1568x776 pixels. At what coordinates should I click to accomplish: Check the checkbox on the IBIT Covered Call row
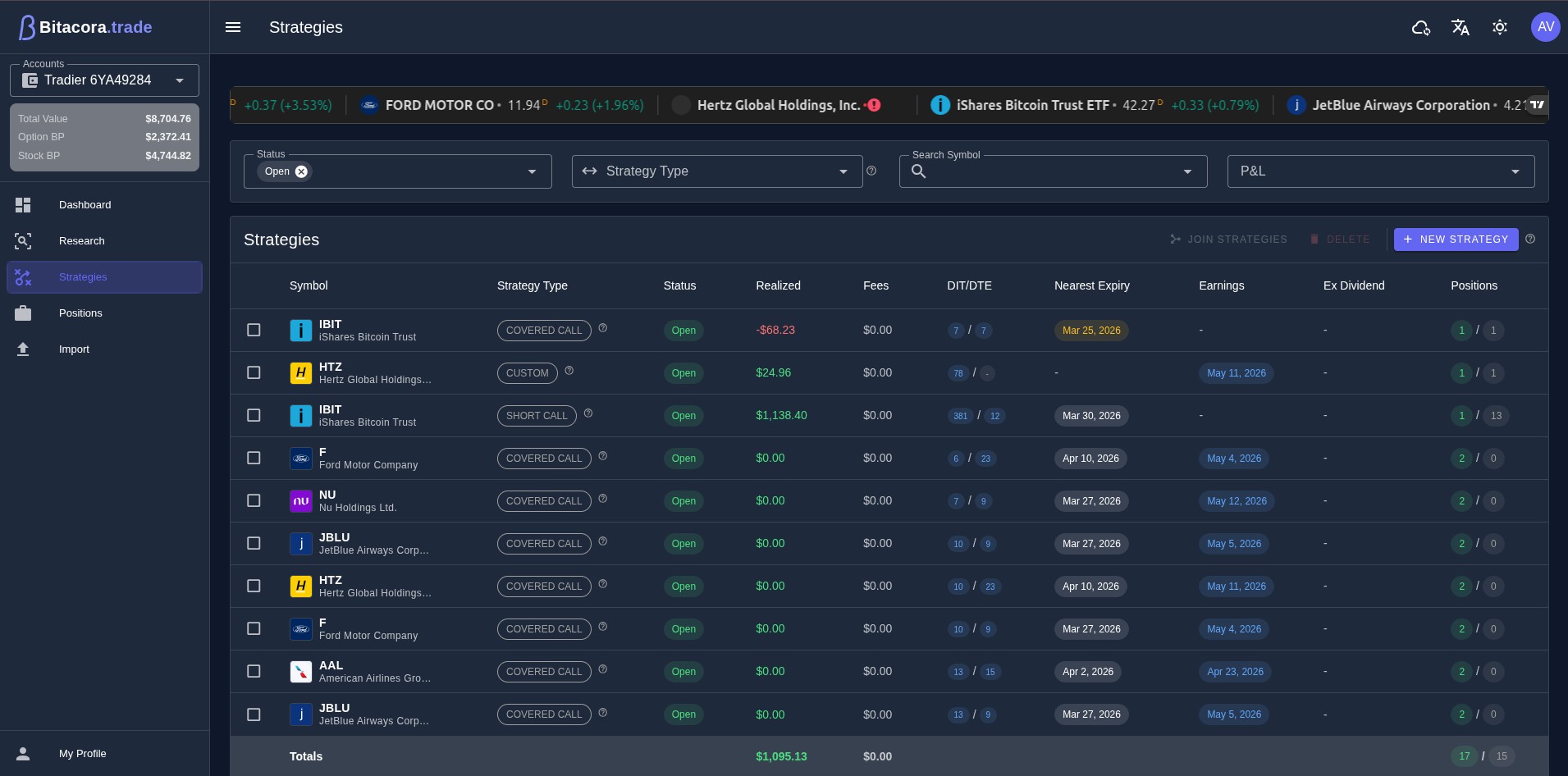(254, 330)
